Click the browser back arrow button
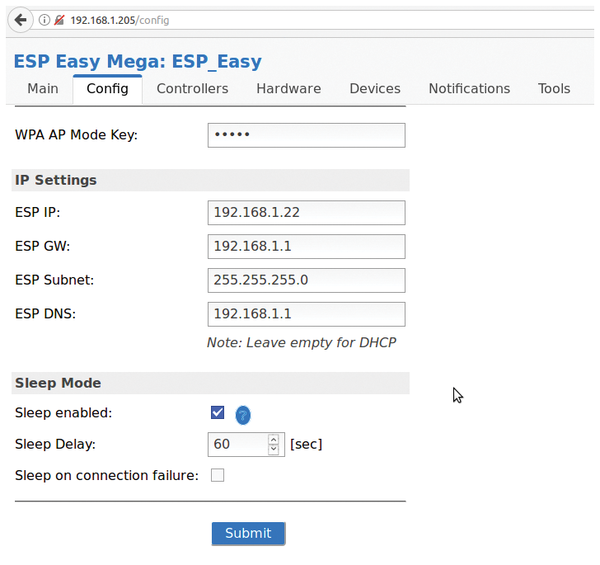 (x=20, y=20)
